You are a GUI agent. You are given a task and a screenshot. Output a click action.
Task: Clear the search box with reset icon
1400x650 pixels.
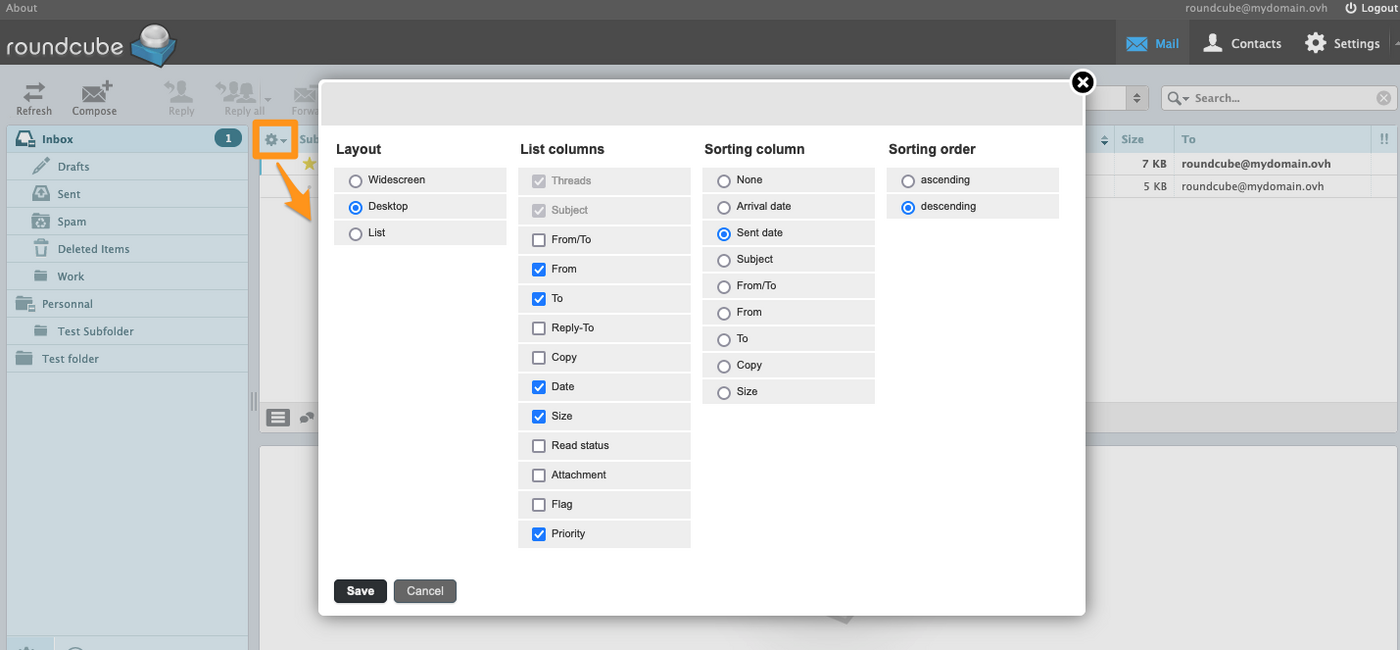pos(1383,98)
